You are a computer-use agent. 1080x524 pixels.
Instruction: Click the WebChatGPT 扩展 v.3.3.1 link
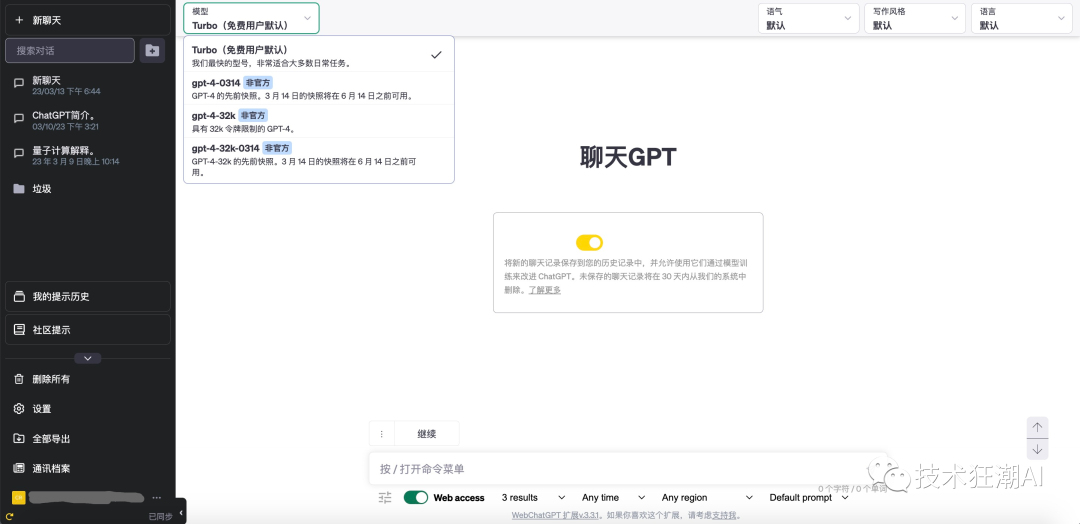(x=556, y=515)
